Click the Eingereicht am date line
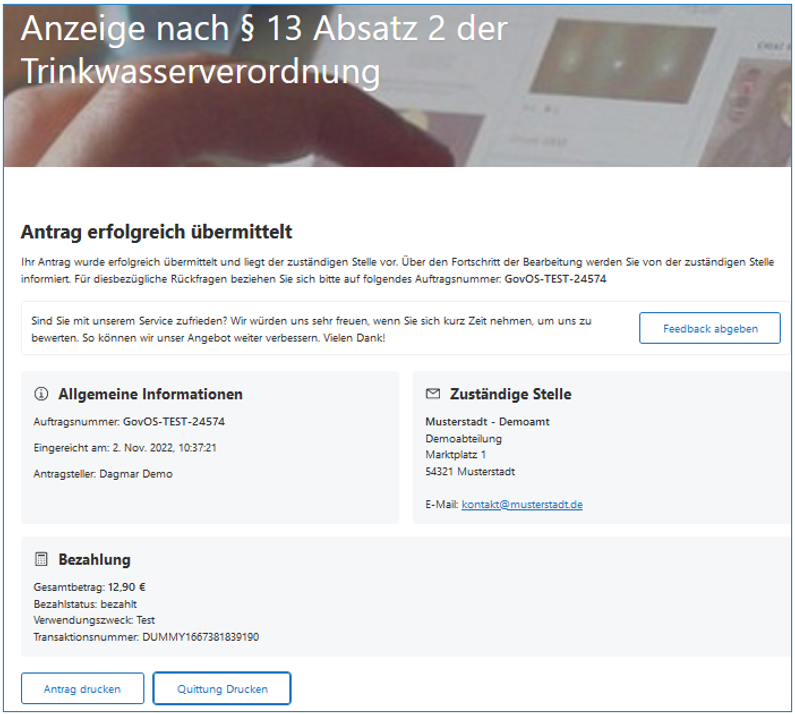This screenshot has height=714, width=795. 125,448
